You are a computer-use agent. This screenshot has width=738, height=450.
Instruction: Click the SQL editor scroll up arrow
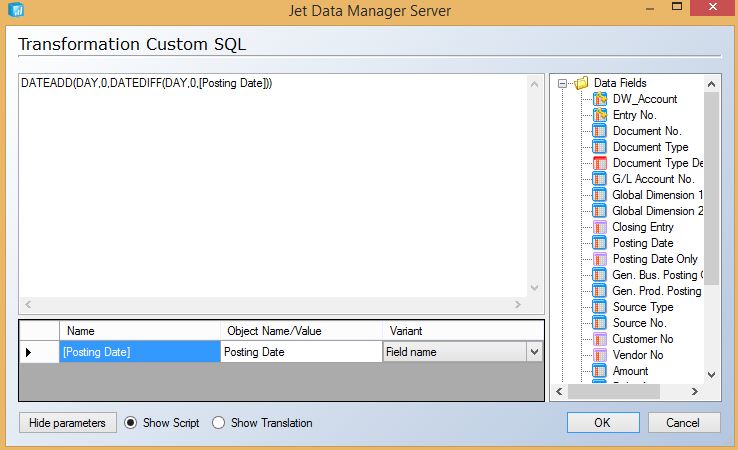[534, 84]
